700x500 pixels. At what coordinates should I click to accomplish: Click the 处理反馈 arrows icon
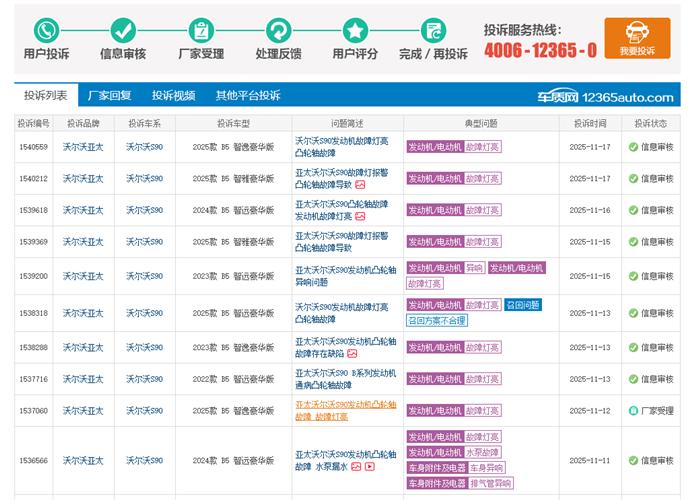tap(278, 30)
